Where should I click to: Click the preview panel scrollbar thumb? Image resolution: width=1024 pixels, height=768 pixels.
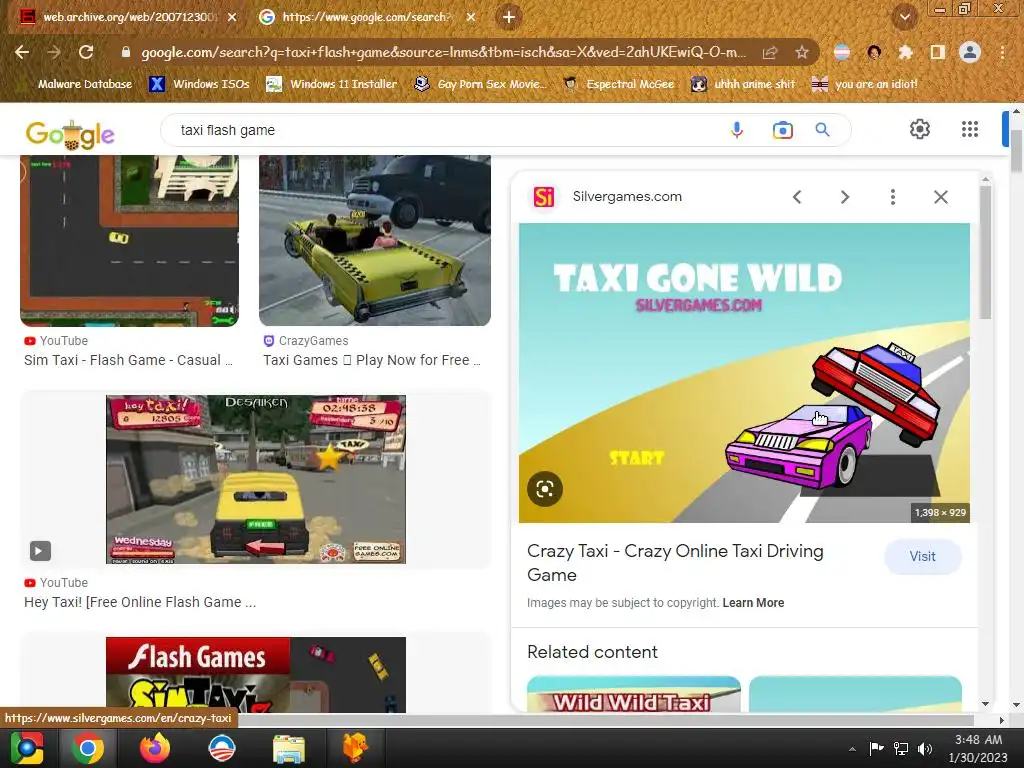(x=985, y=253)
